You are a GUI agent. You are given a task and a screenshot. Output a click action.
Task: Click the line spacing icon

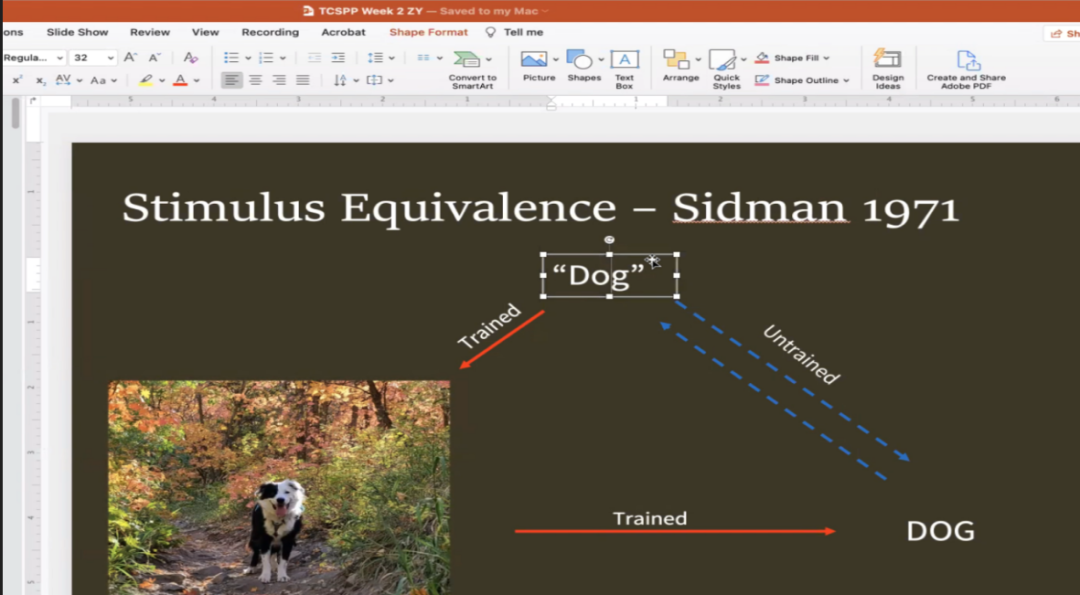(x=375, y=58)
